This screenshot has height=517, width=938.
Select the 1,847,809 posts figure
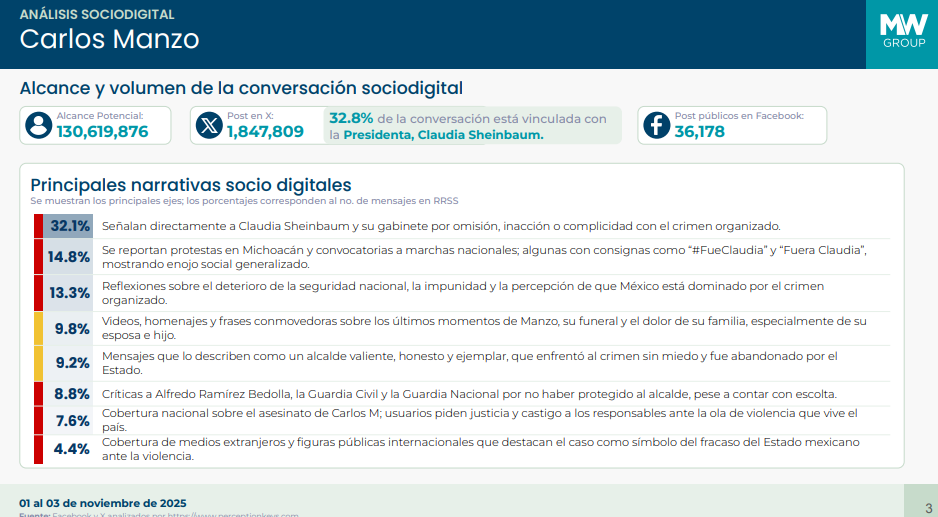click(265, 132)
